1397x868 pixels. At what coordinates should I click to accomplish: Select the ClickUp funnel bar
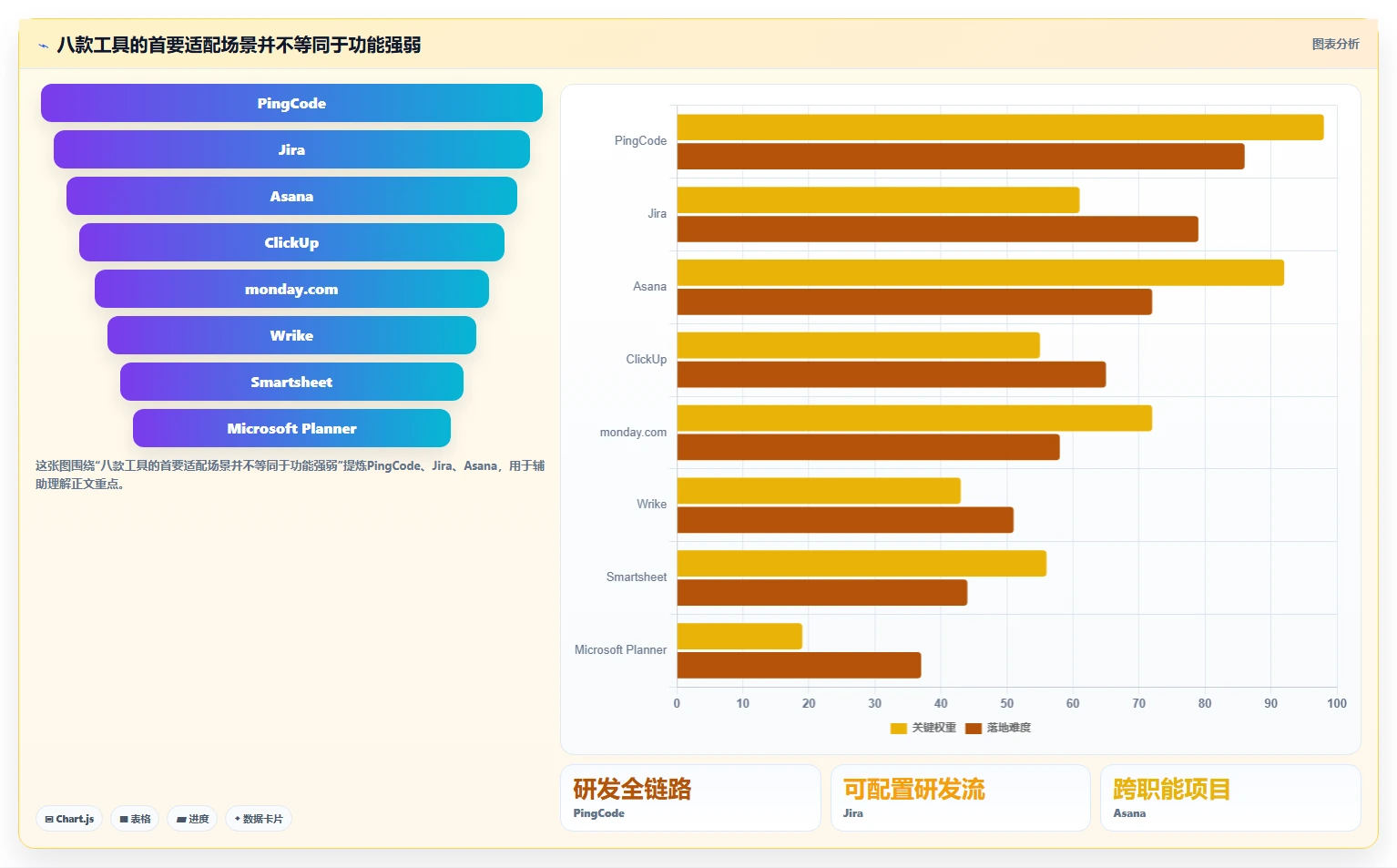point(291,242)
